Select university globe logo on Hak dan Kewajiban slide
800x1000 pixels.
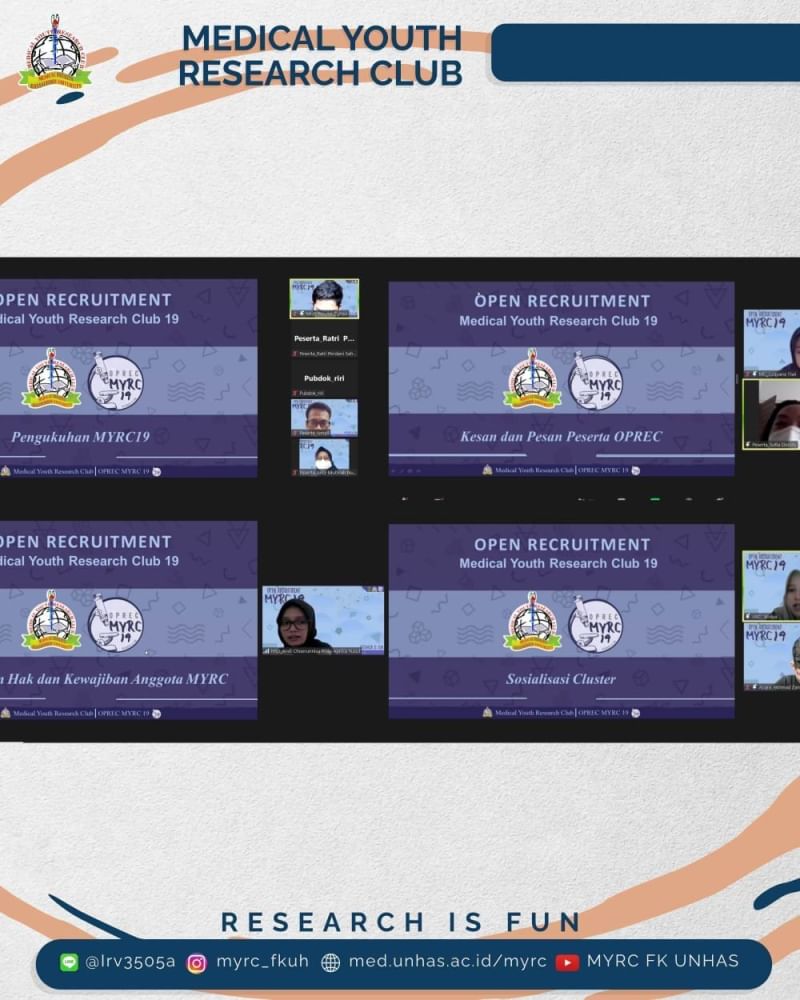coord(51,621)
